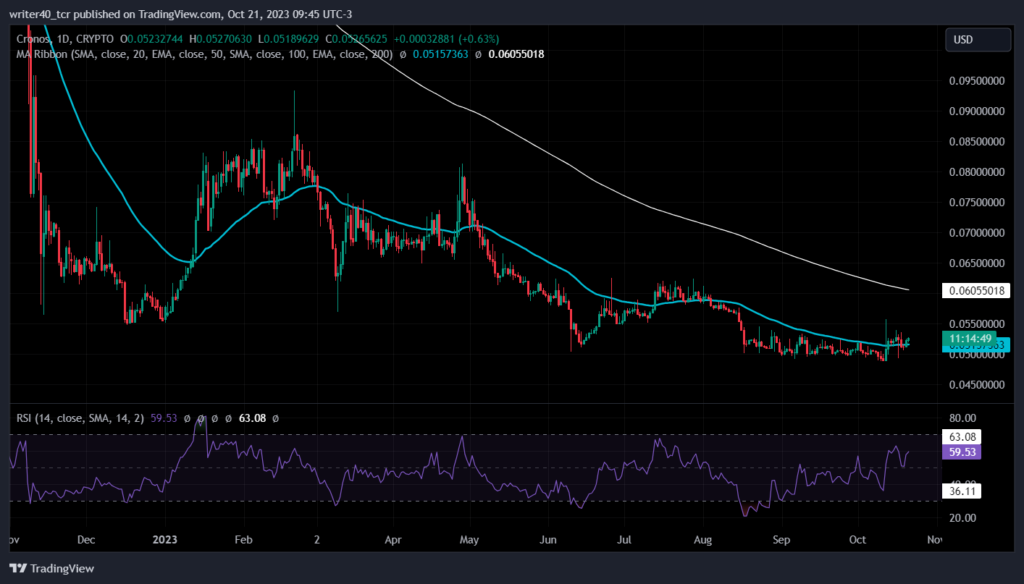Click the Dec label on time axis

click(86, 540)
